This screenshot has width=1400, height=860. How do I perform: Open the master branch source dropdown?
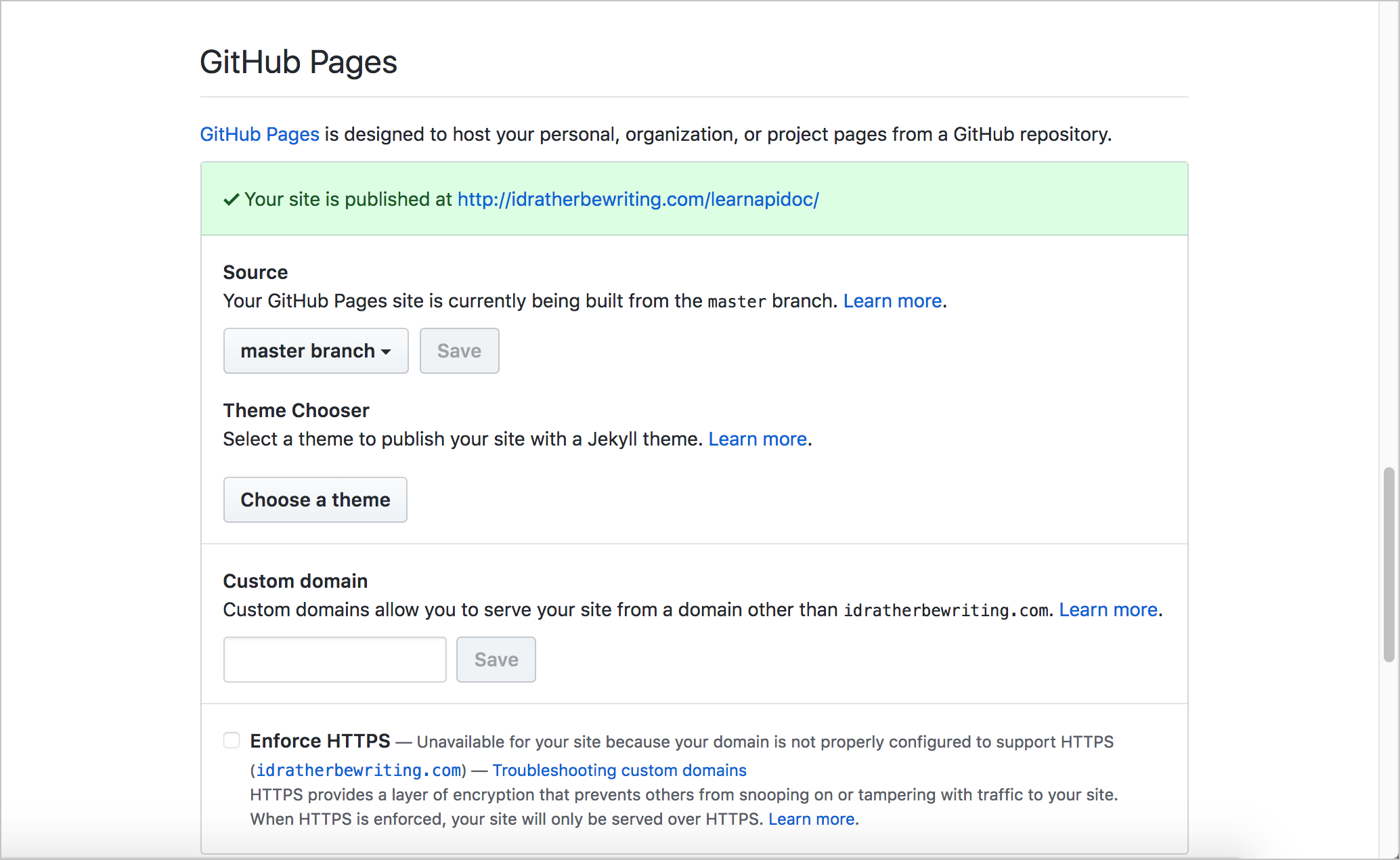pos(315,351)
